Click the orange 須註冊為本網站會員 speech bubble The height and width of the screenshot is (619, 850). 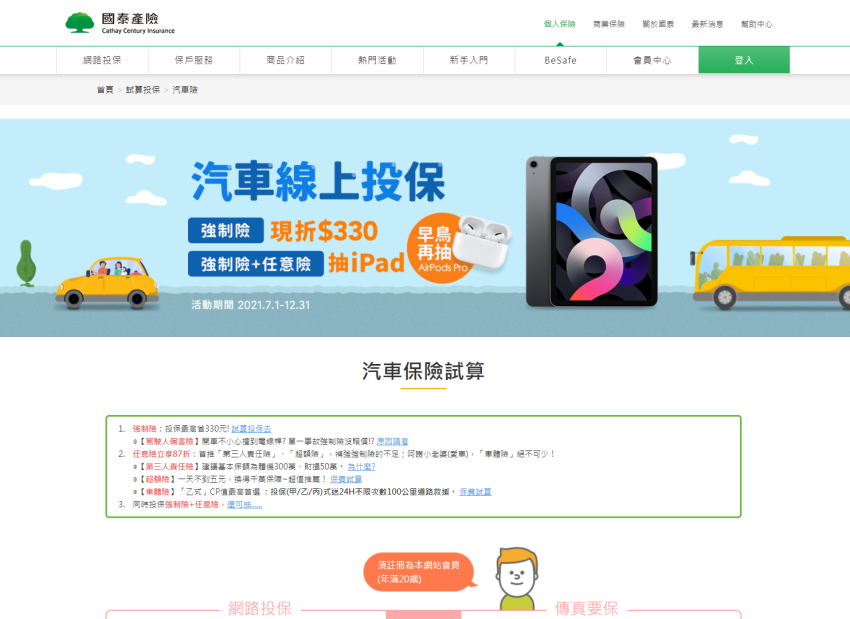pyautogui.click(x=418, y=572)
